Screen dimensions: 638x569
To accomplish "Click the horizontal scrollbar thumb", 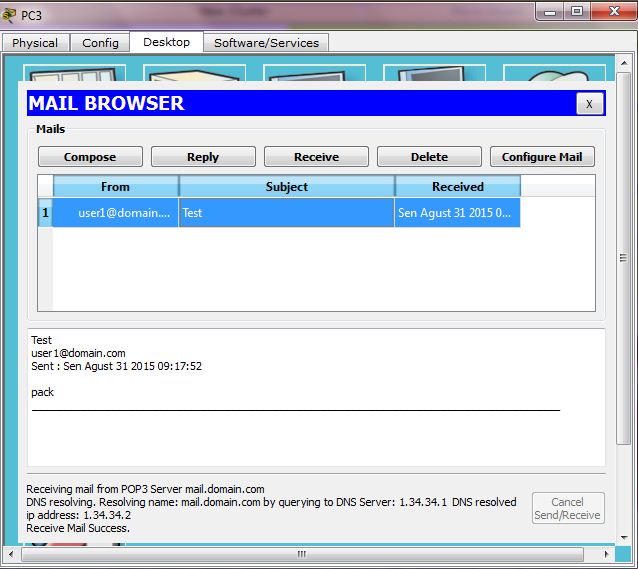I will (302, 554).
